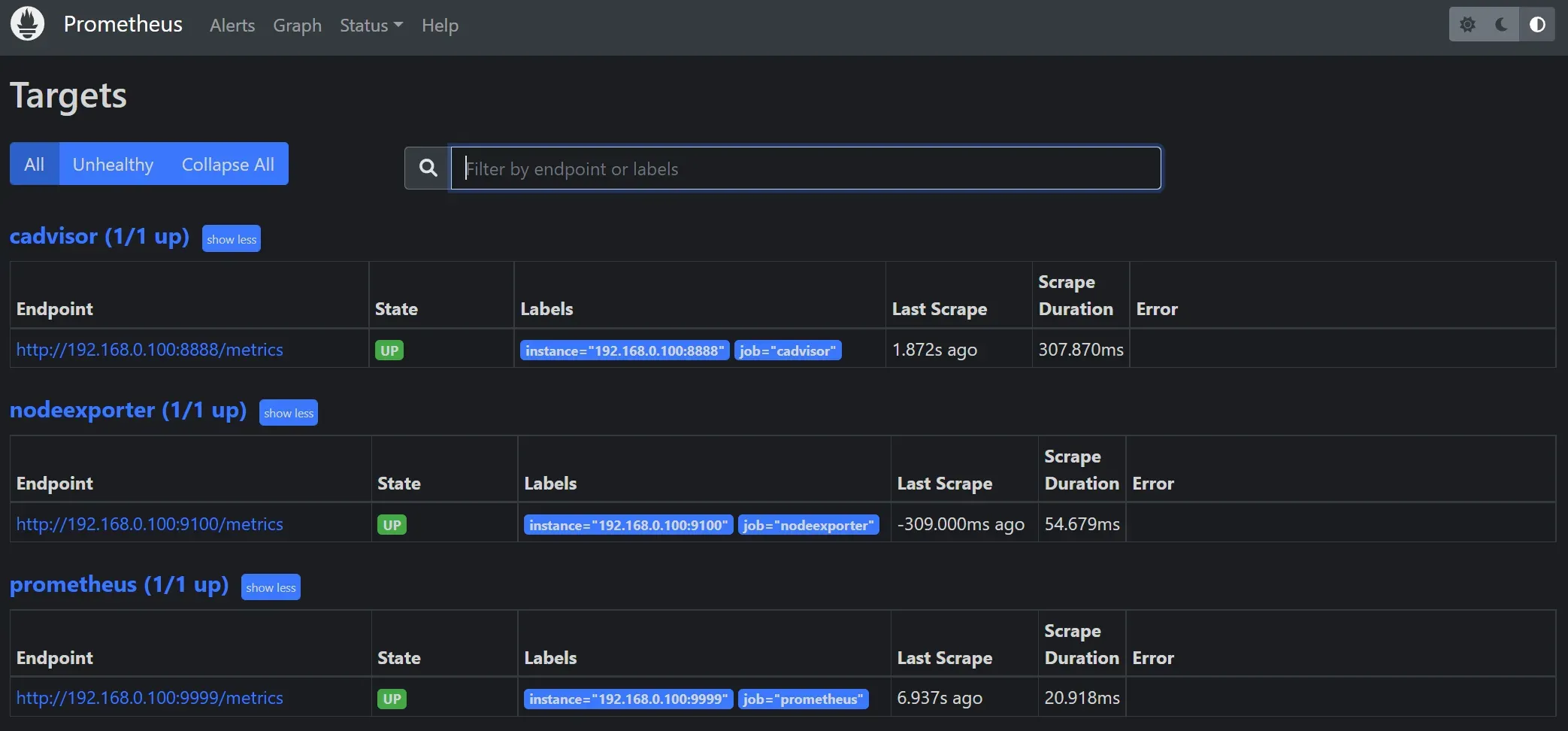1568x731 pixels.
Task: Filter to Unhealthy targets only
Action: click(x=113, y=164)
